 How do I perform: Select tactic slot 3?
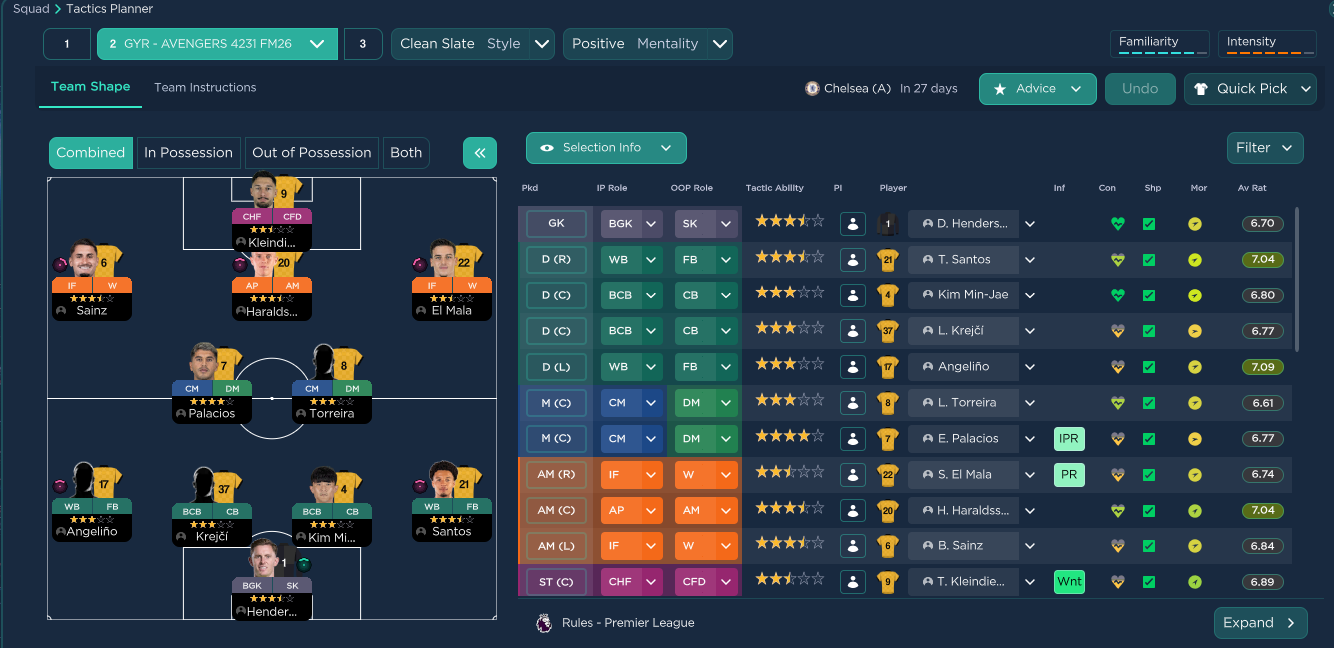362,44
